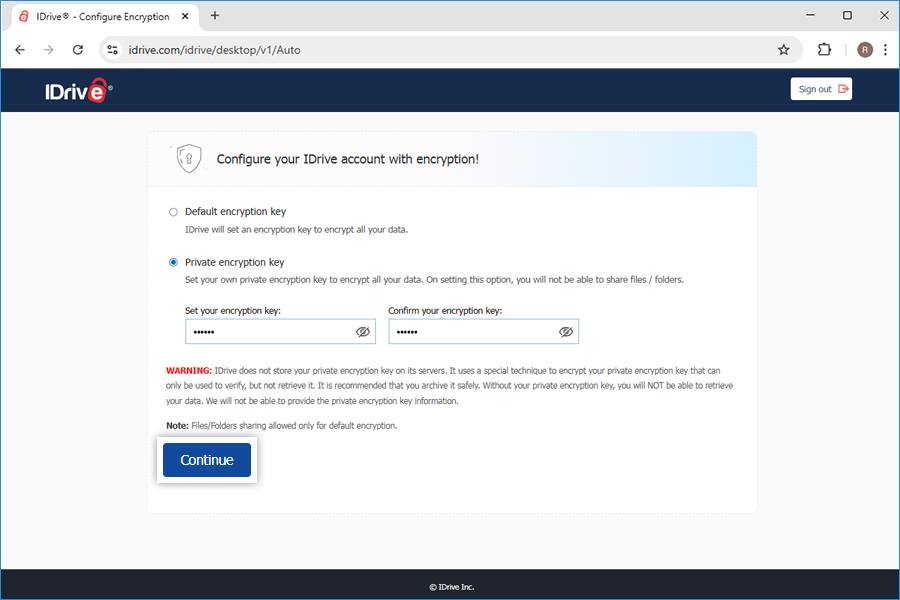This screenshot has width=900, height=600.
Task: Click the Continue button
Action: point(207,460)
